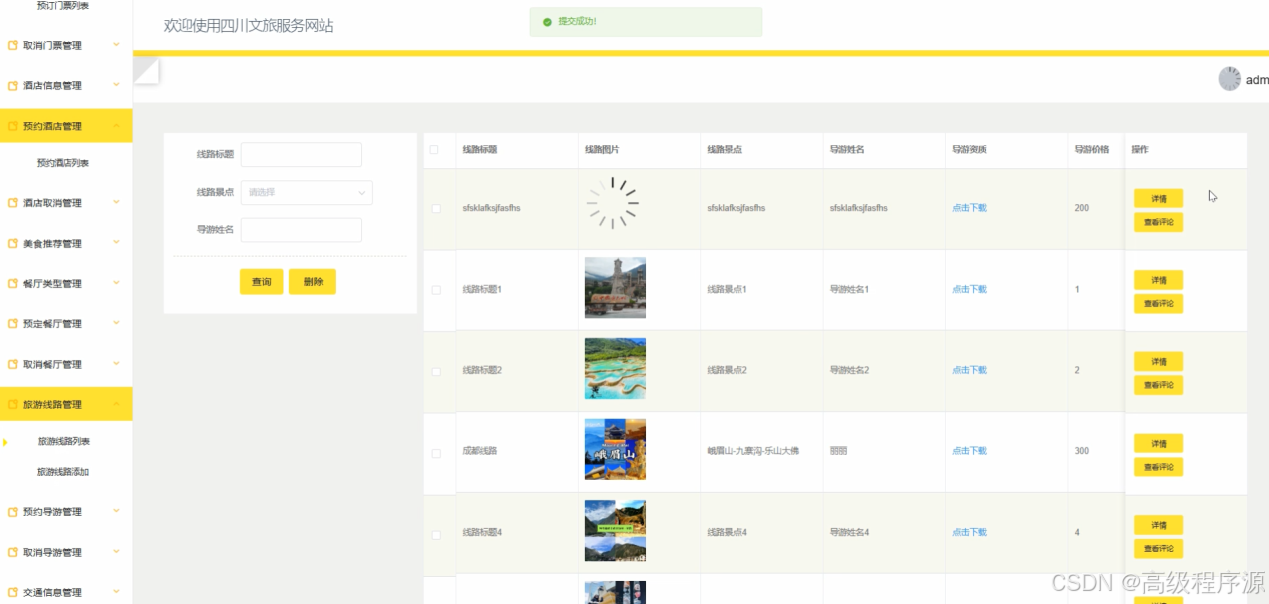Open the 线路标题1 route thumbnail image
This screenshot has height=604, width=1269.
(615, 288)
